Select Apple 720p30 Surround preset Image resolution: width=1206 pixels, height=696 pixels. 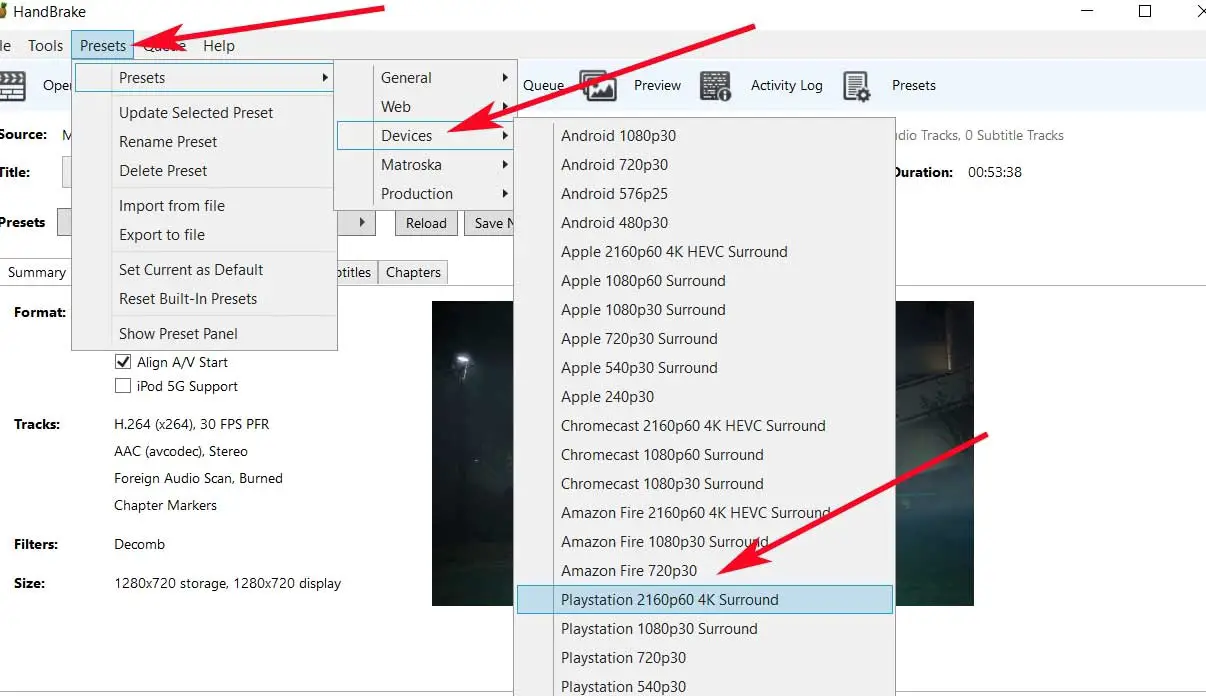[704, 339]
